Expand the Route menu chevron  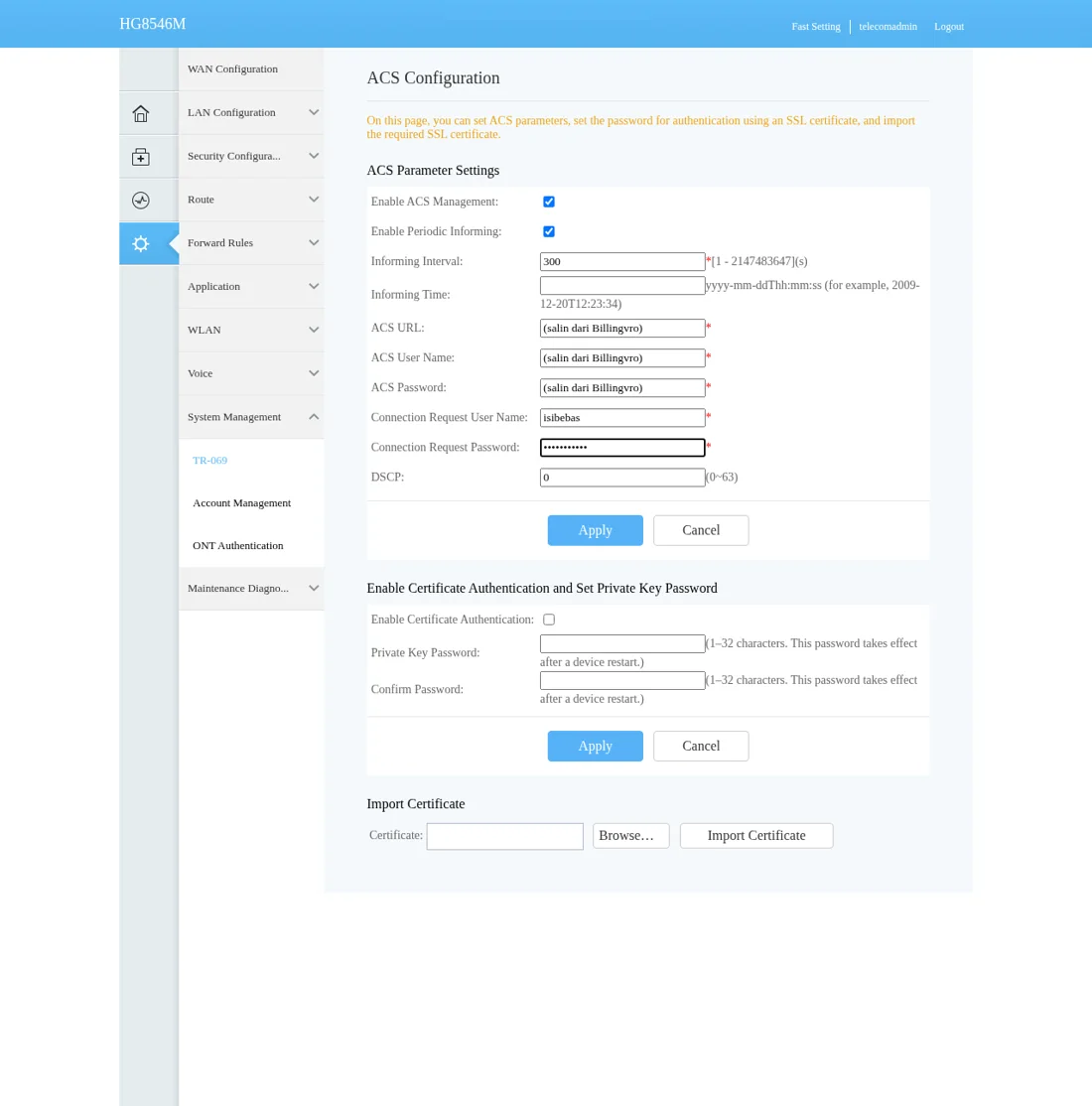point(314,200)
